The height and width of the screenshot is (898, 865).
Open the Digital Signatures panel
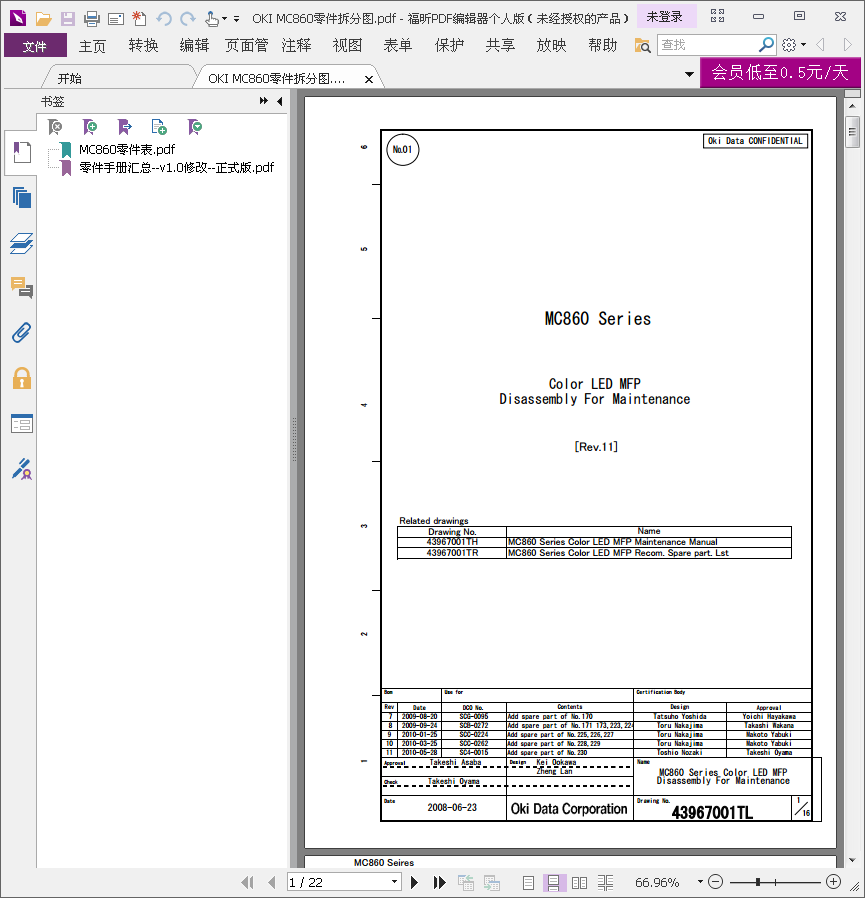(22, 469)
